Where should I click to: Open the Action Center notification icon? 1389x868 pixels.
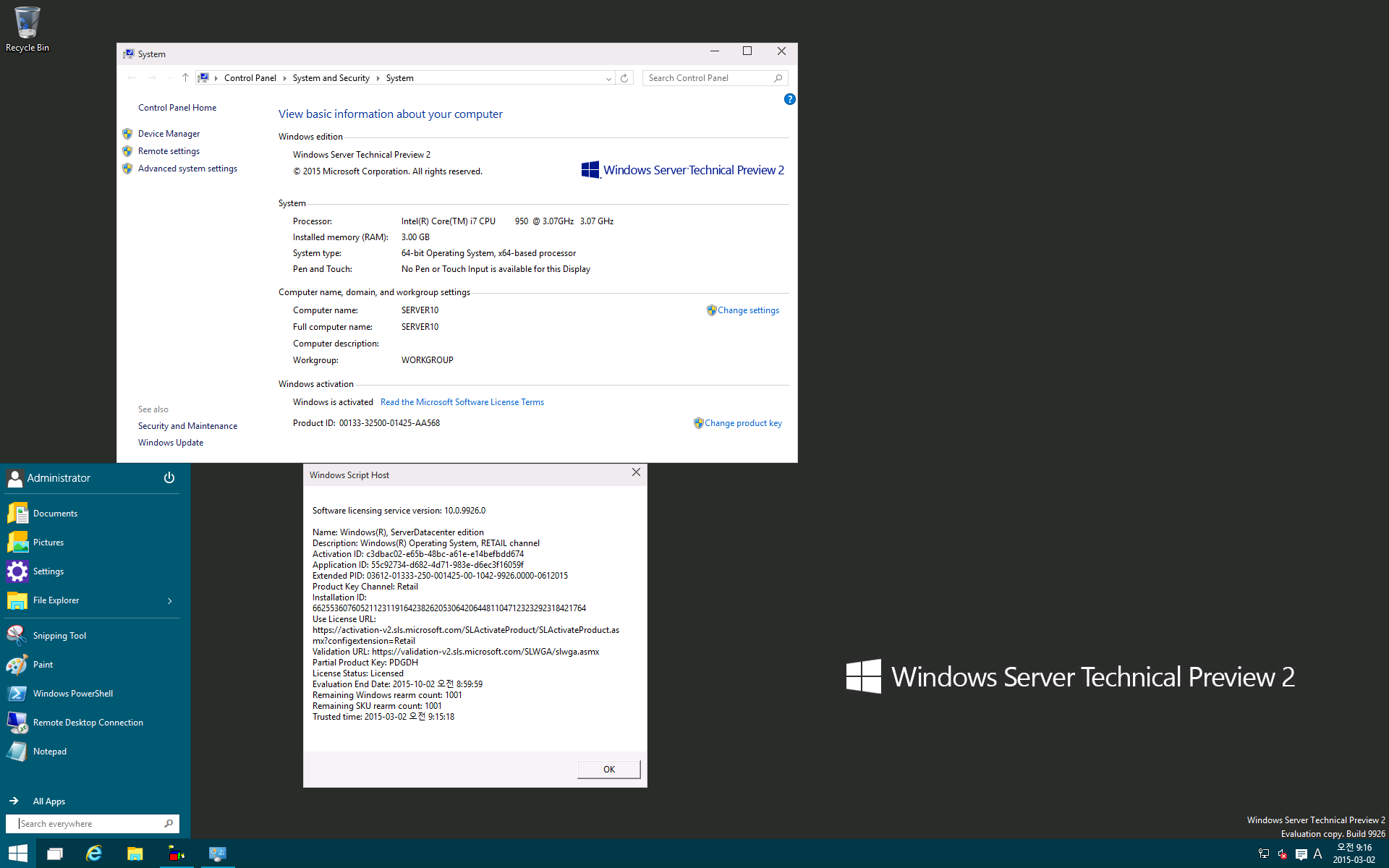(1301, 854)
